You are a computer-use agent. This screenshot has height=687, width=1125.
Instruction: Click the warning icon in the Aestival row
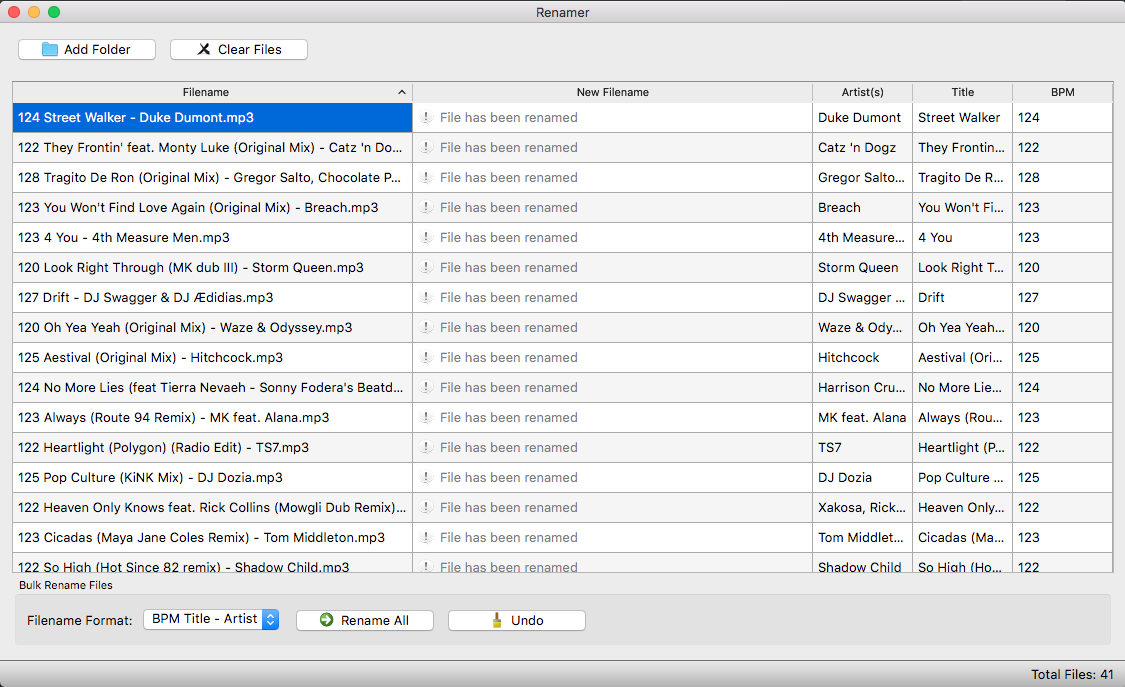(426, 358)
